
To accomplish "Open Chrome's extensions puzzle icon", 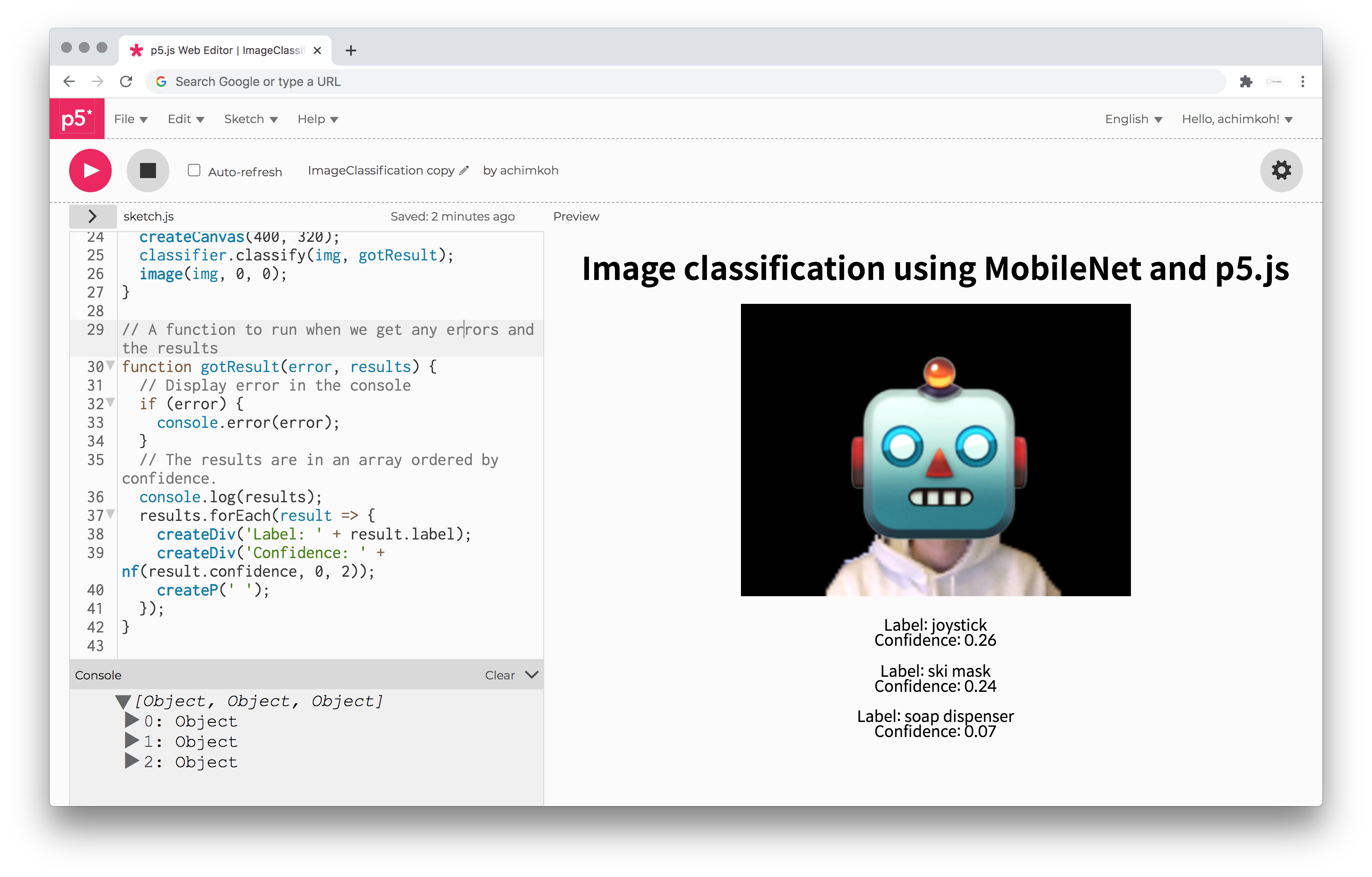I will point(1247,81).
